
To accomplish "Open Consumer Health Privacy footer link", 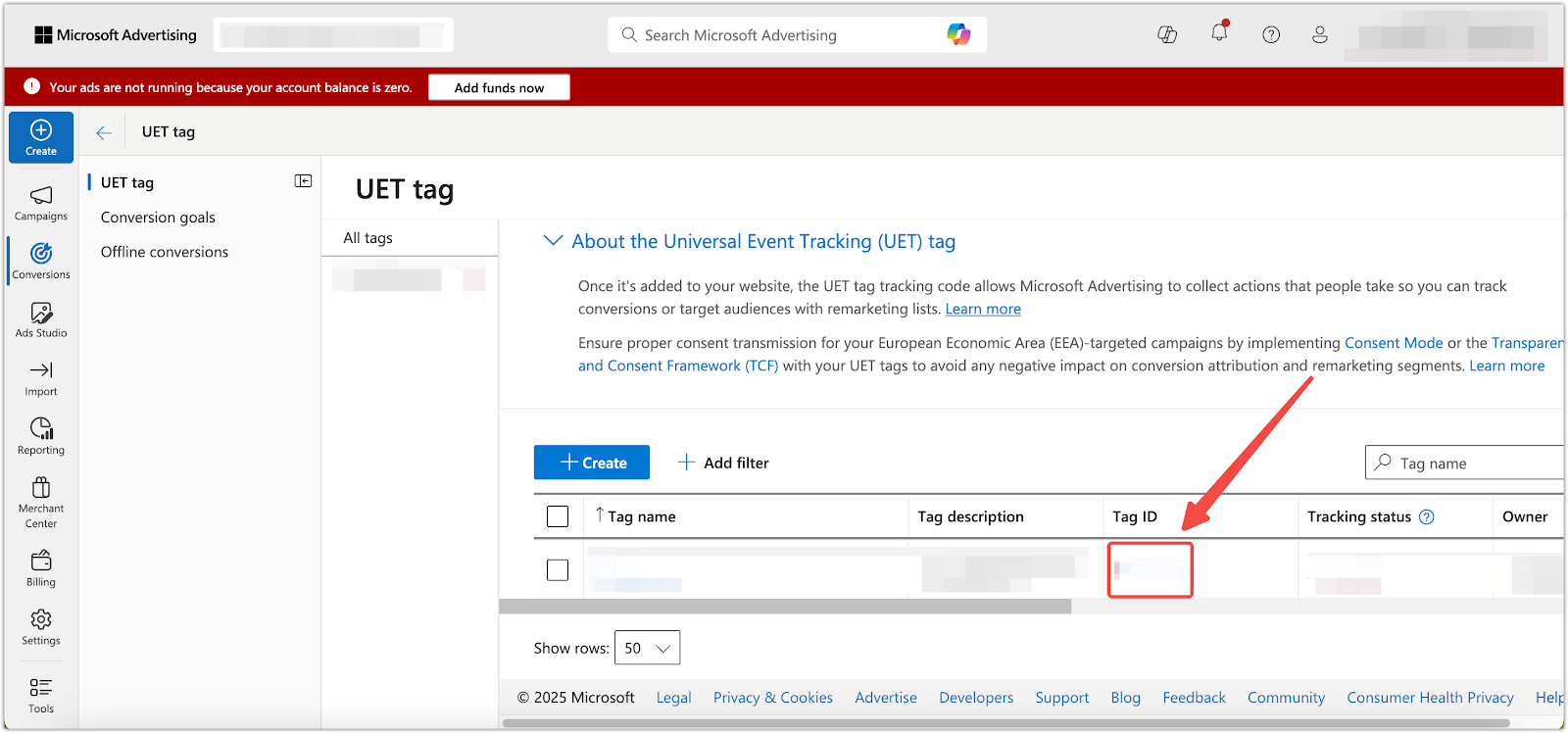I will coord(1430,698).
